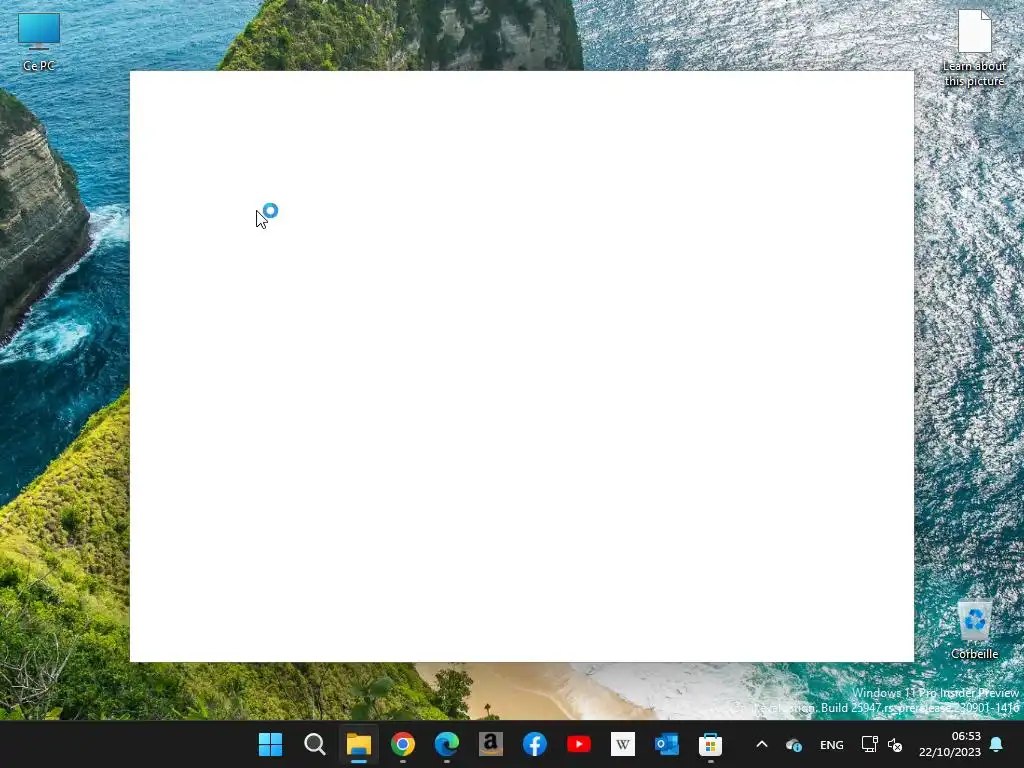Expand the hidden tray icons chevron

click(761, 744)
